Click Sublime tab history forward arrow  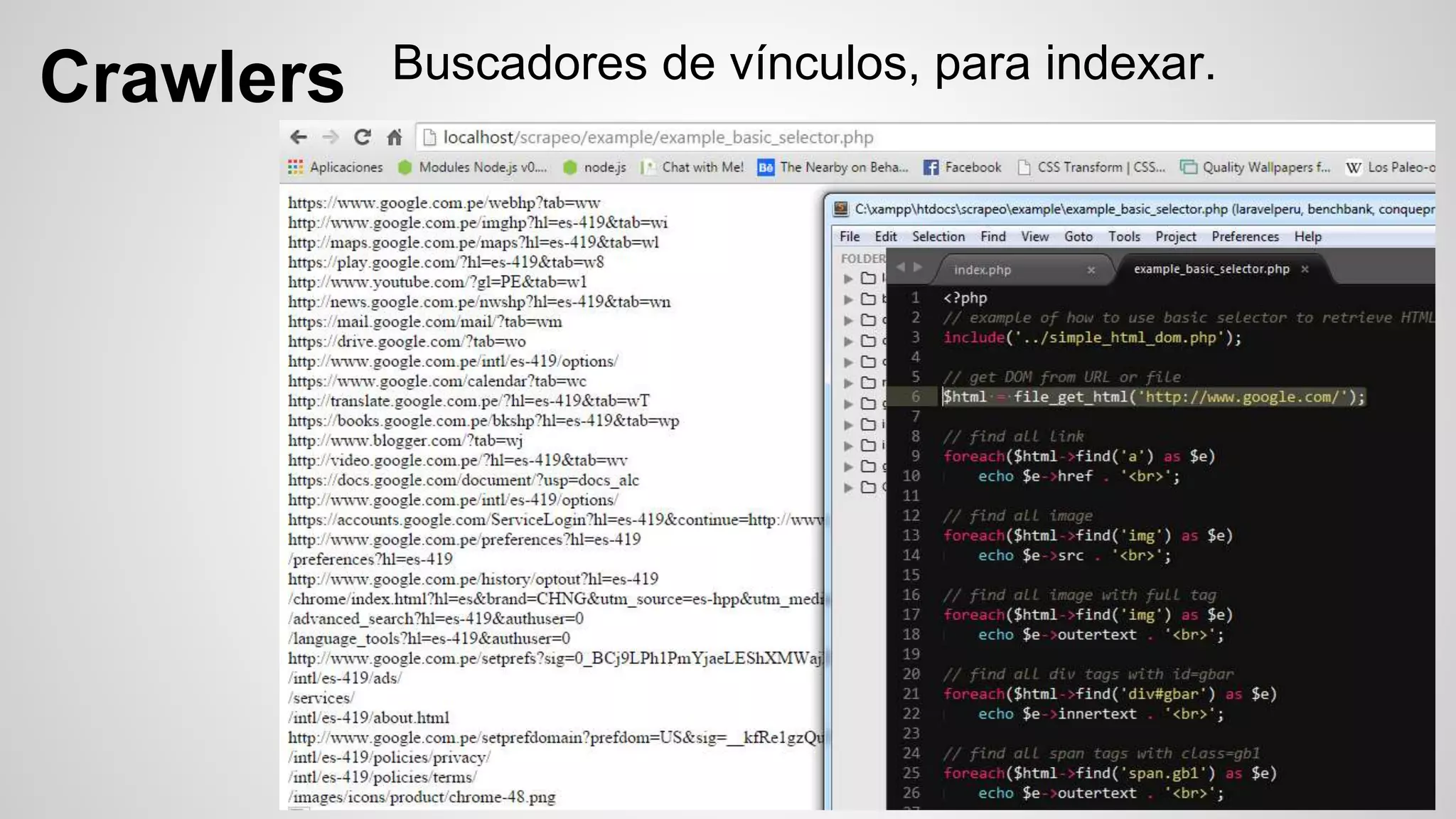click(918, 267)
